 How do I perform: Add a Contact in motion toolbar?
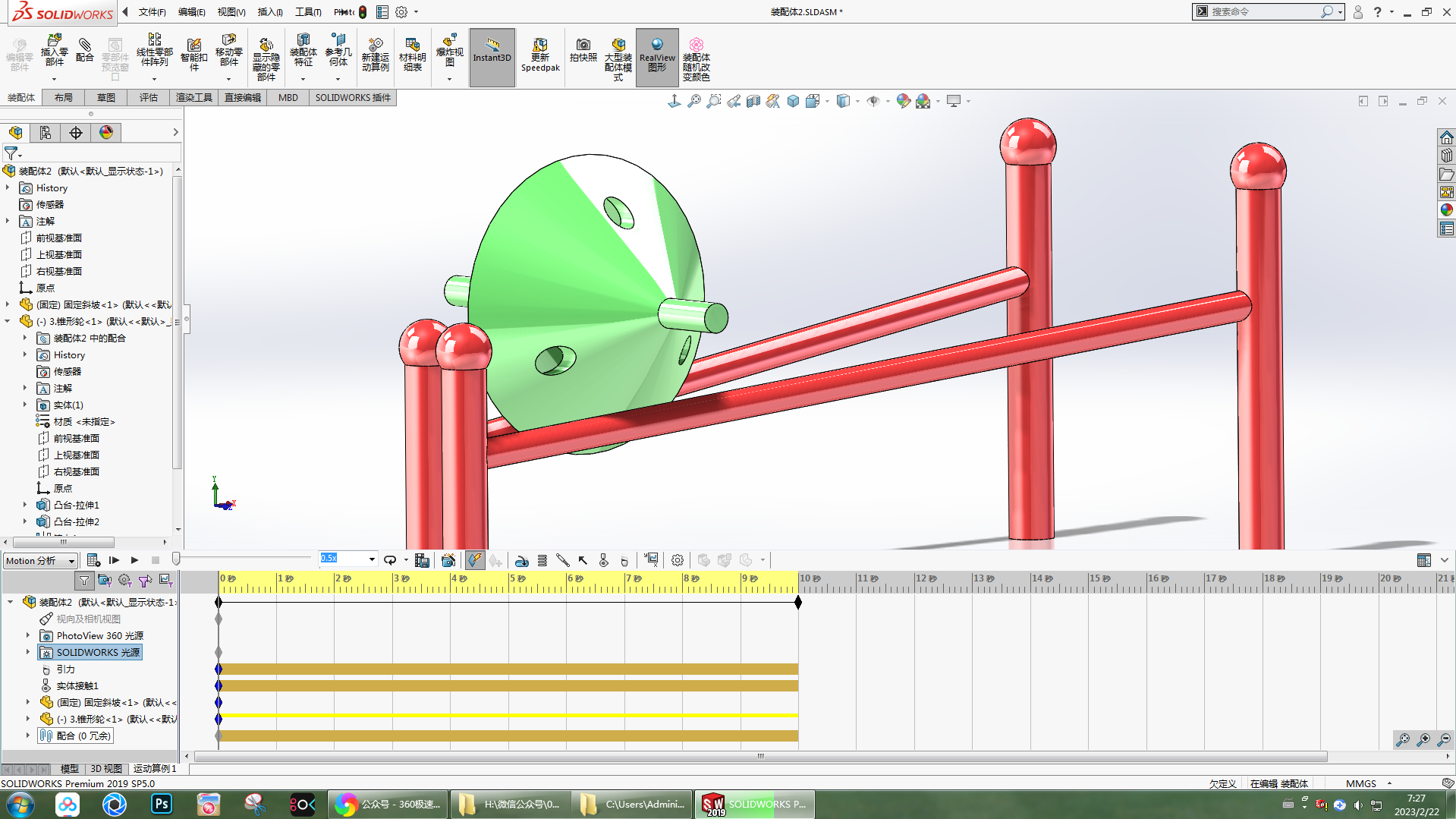[x=603, y=560]
